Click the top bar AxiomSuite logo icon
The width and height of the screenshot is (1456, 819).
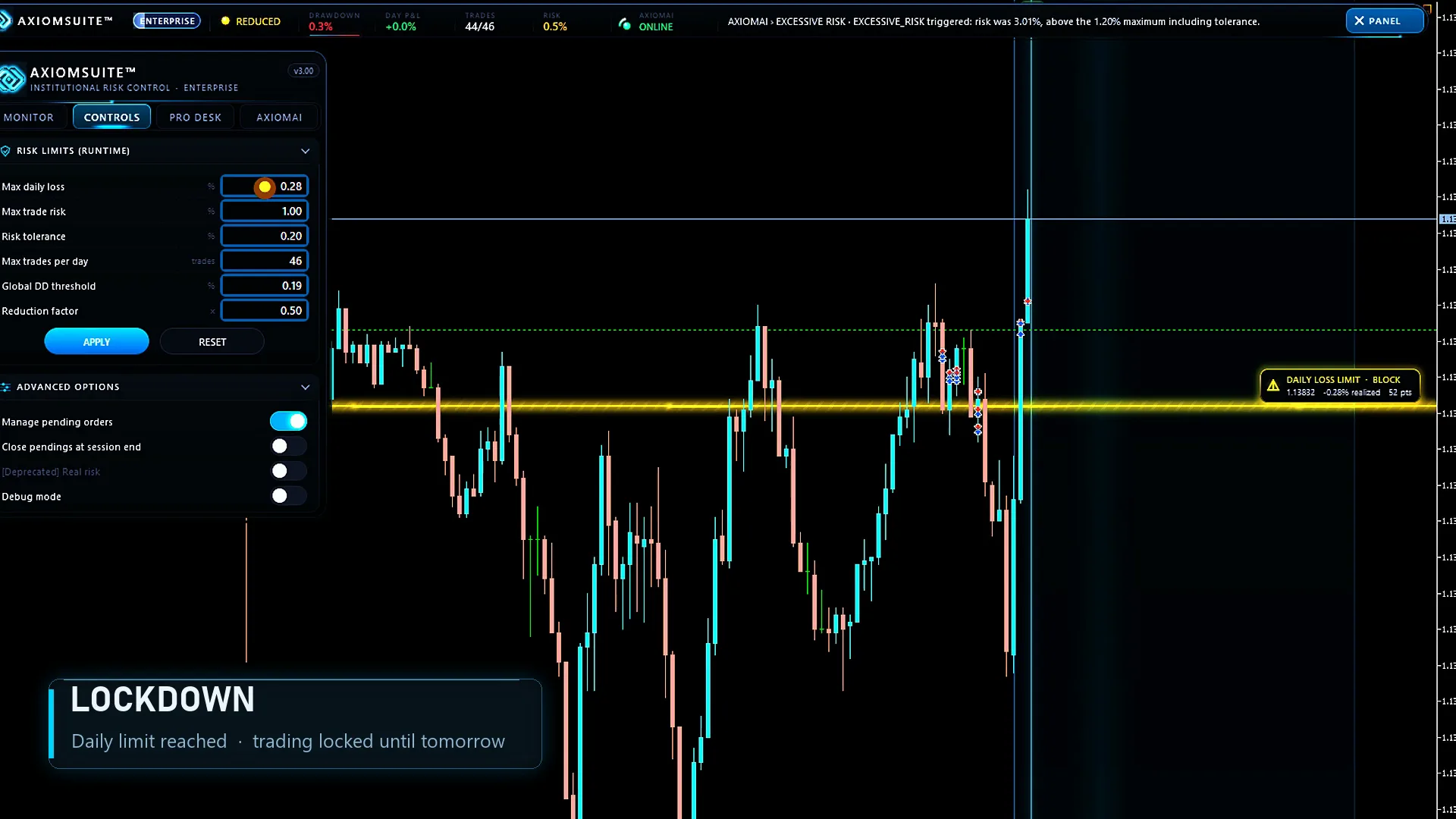[x=5, y=21]
